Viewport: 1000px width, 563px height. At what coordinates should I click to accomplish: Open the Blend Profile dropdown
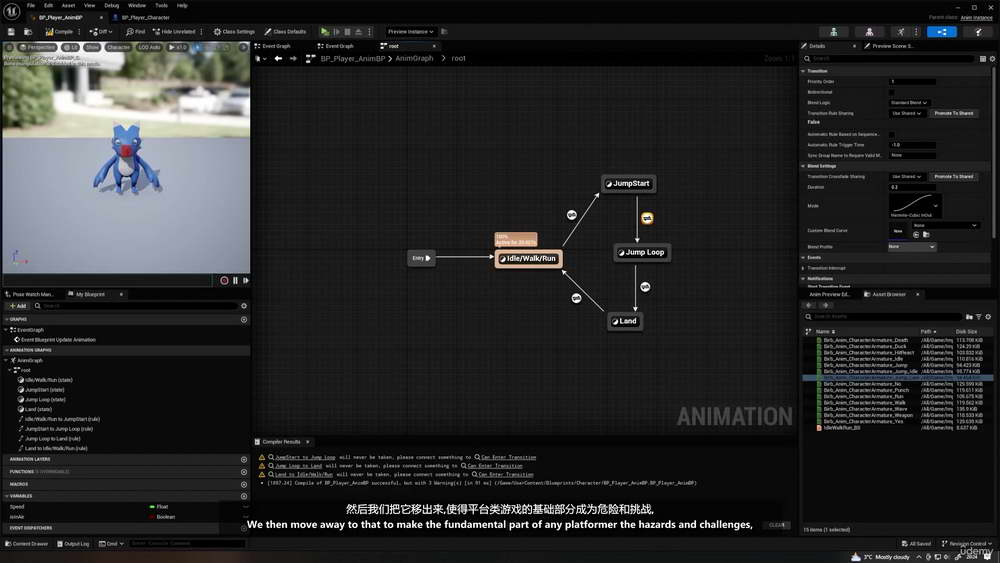point(911,247)
